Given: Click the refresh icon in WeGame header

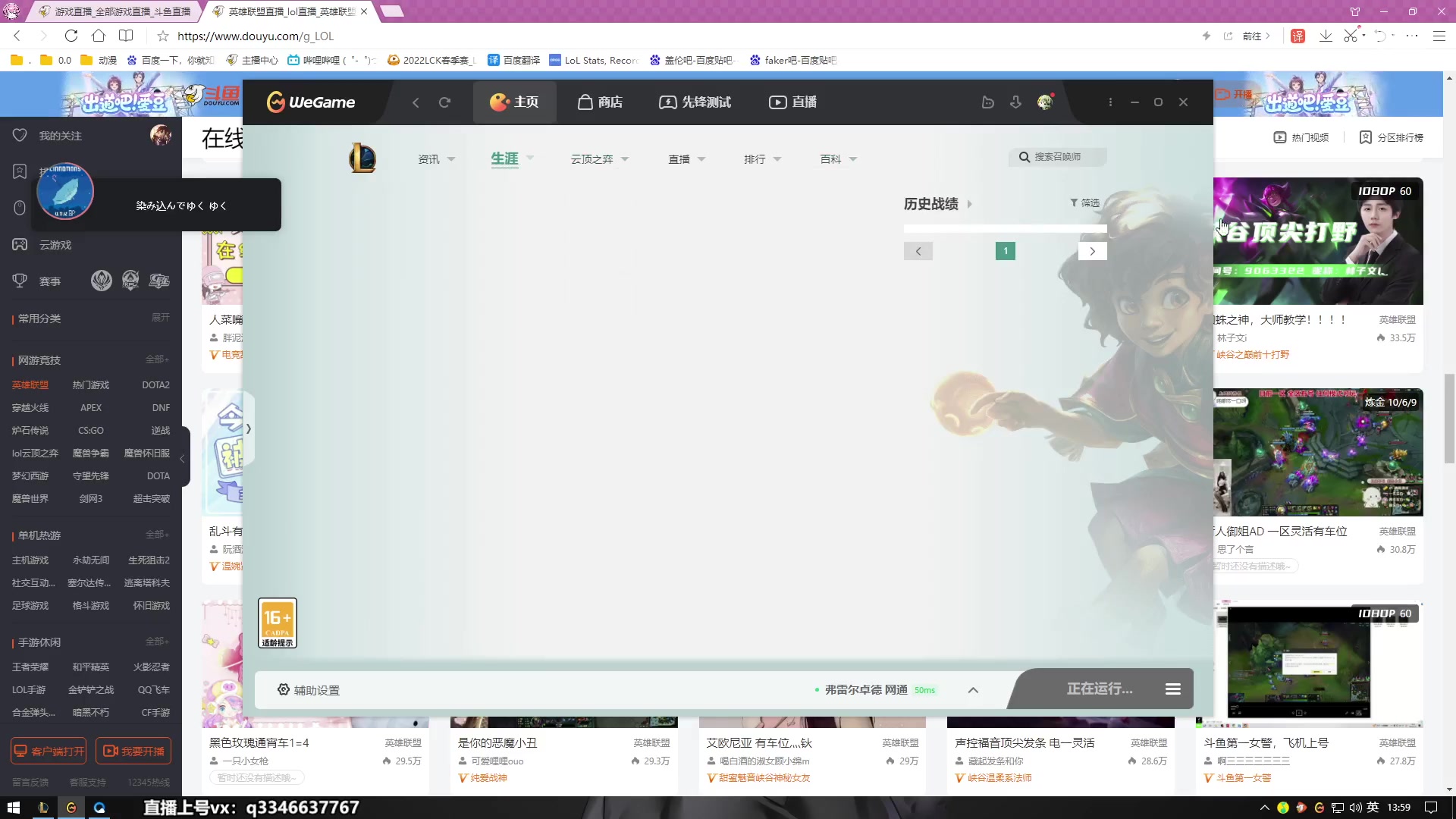Looking at the screenshot, I should (444, 102).
